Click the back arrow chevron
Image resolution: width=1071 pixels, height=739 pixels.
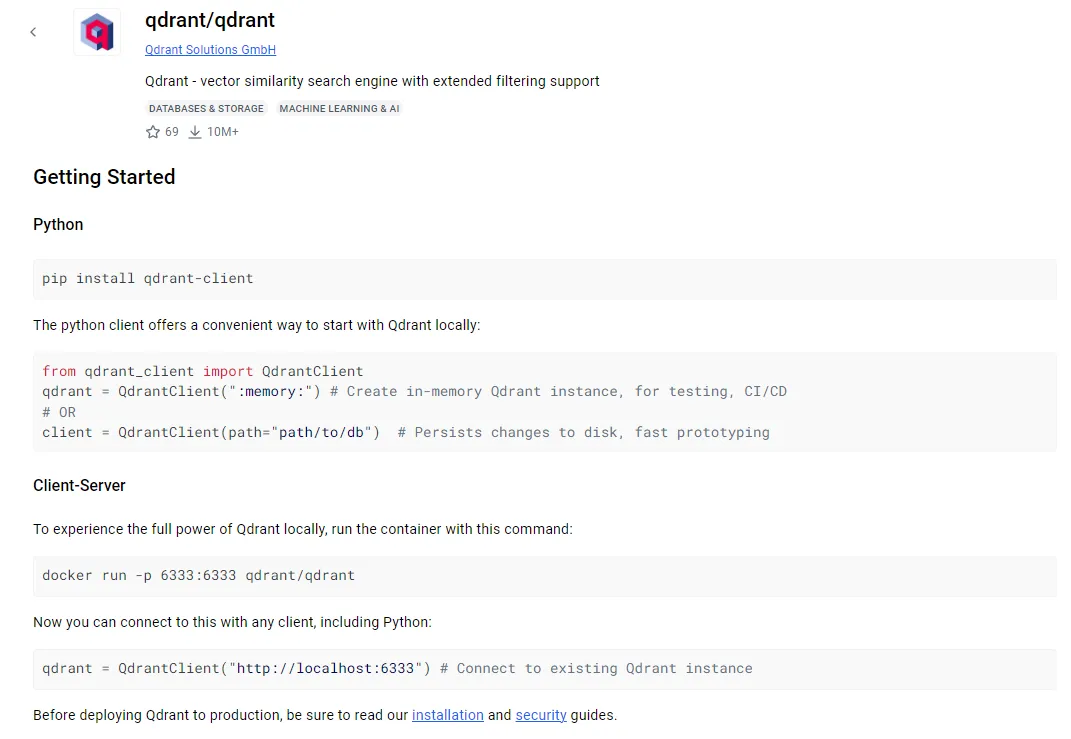pos(33,32)
